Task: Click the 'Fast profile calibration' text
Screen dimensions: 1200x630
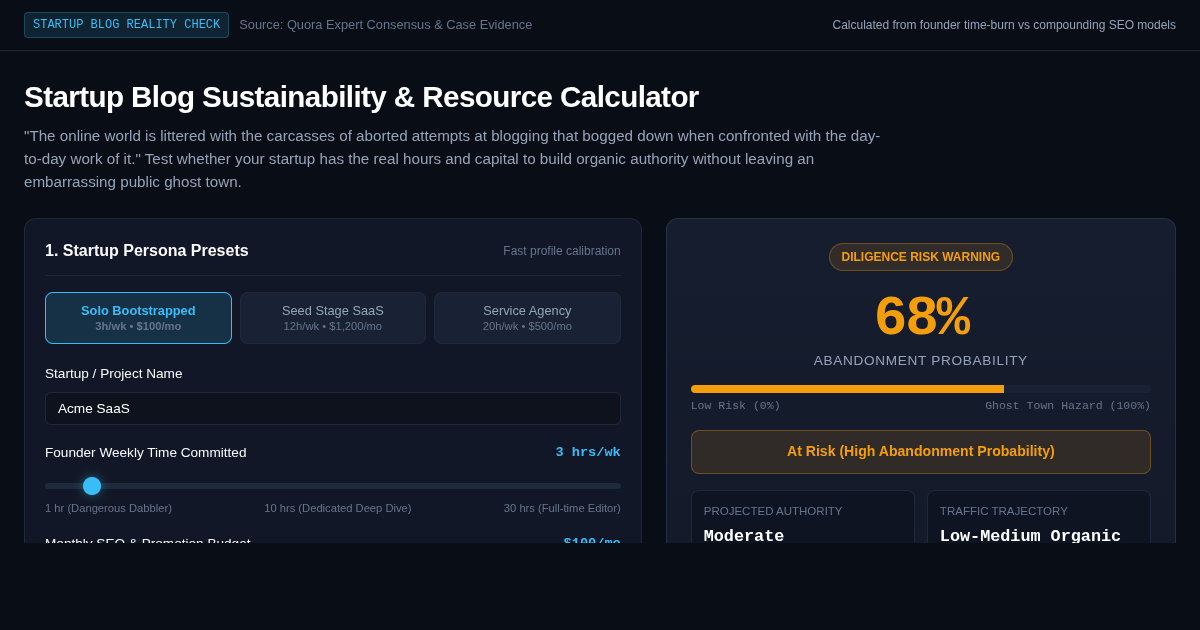Action: click(562, 251)
